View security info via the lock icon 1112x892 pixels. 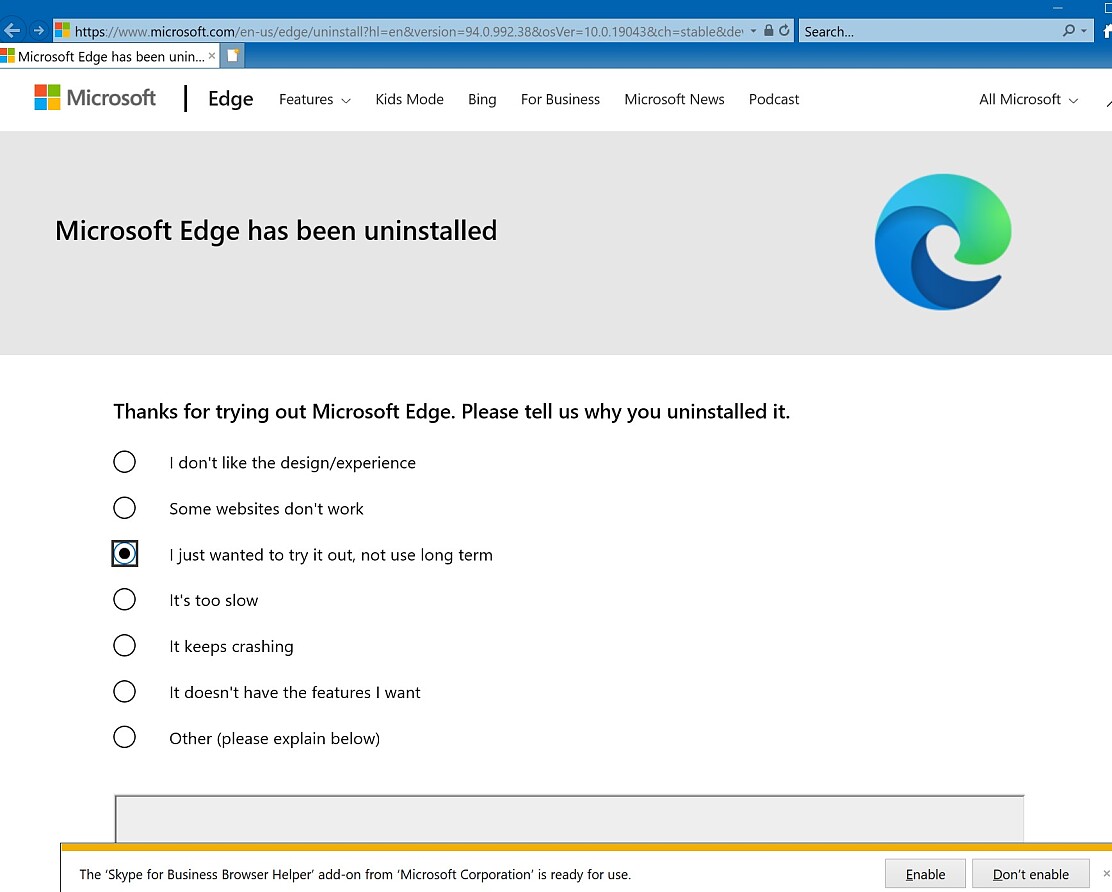[768, 30]
